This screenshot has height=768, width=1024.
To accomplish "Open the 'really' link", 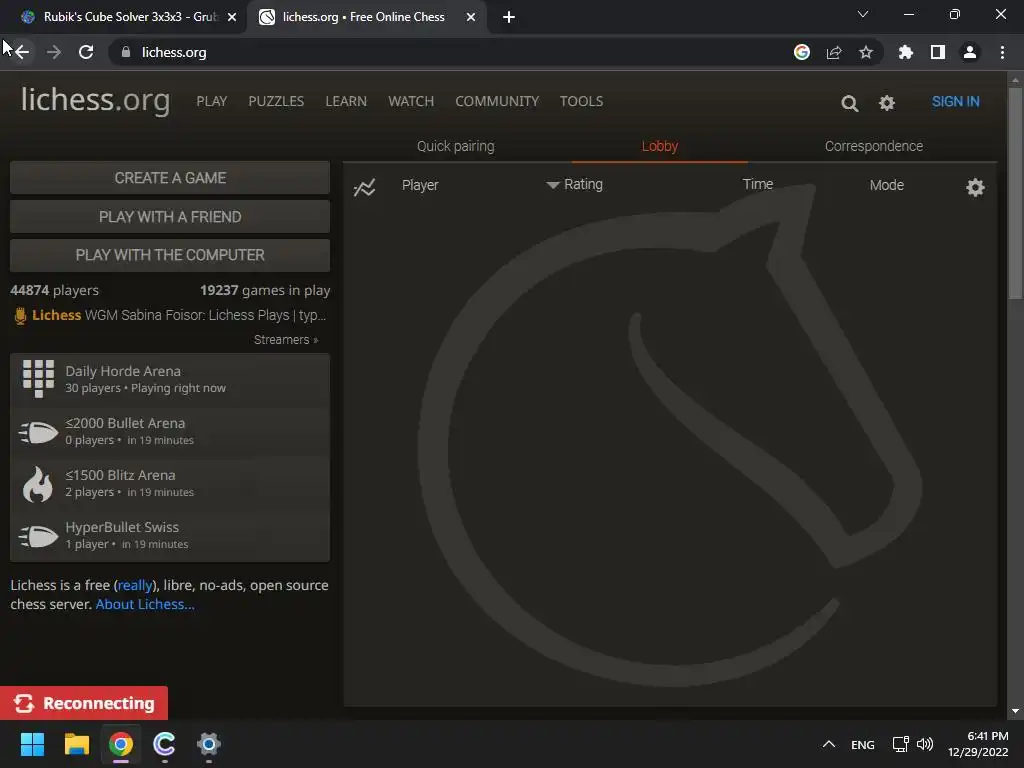I will click(x=135, y=585).
